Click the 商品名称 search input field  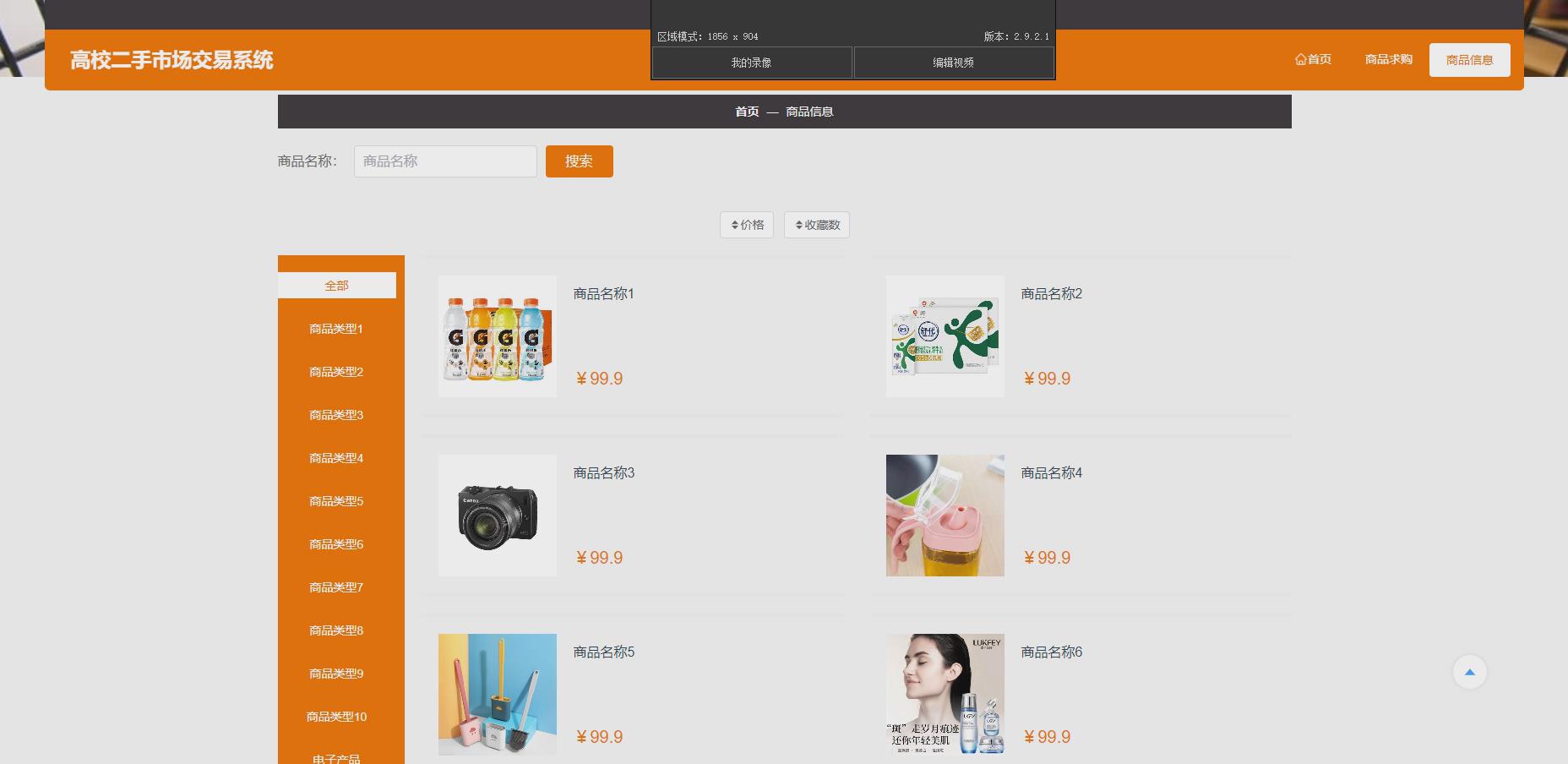(445, 161)
